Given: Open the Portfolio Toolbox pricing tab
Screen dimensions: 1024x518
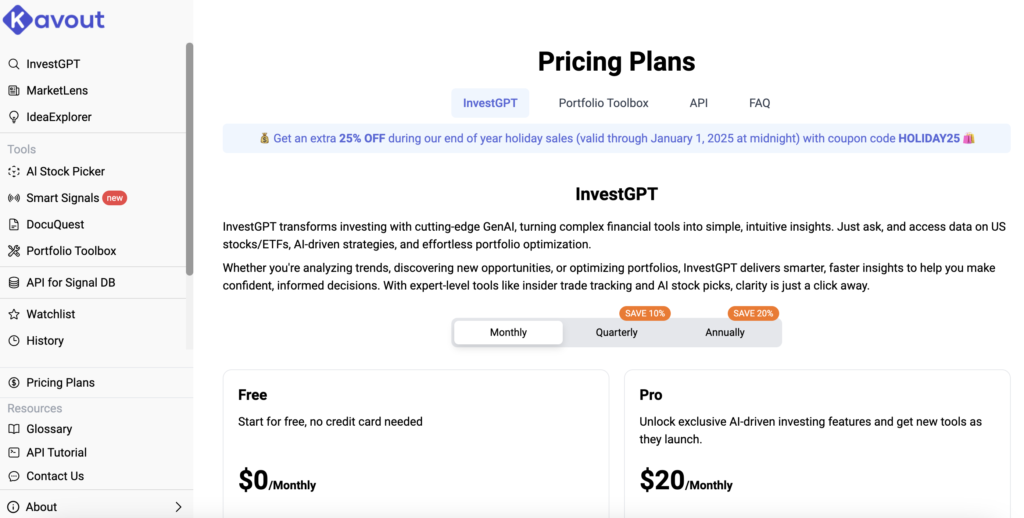Looking at the screenshot, I should (x=603, y=103).
